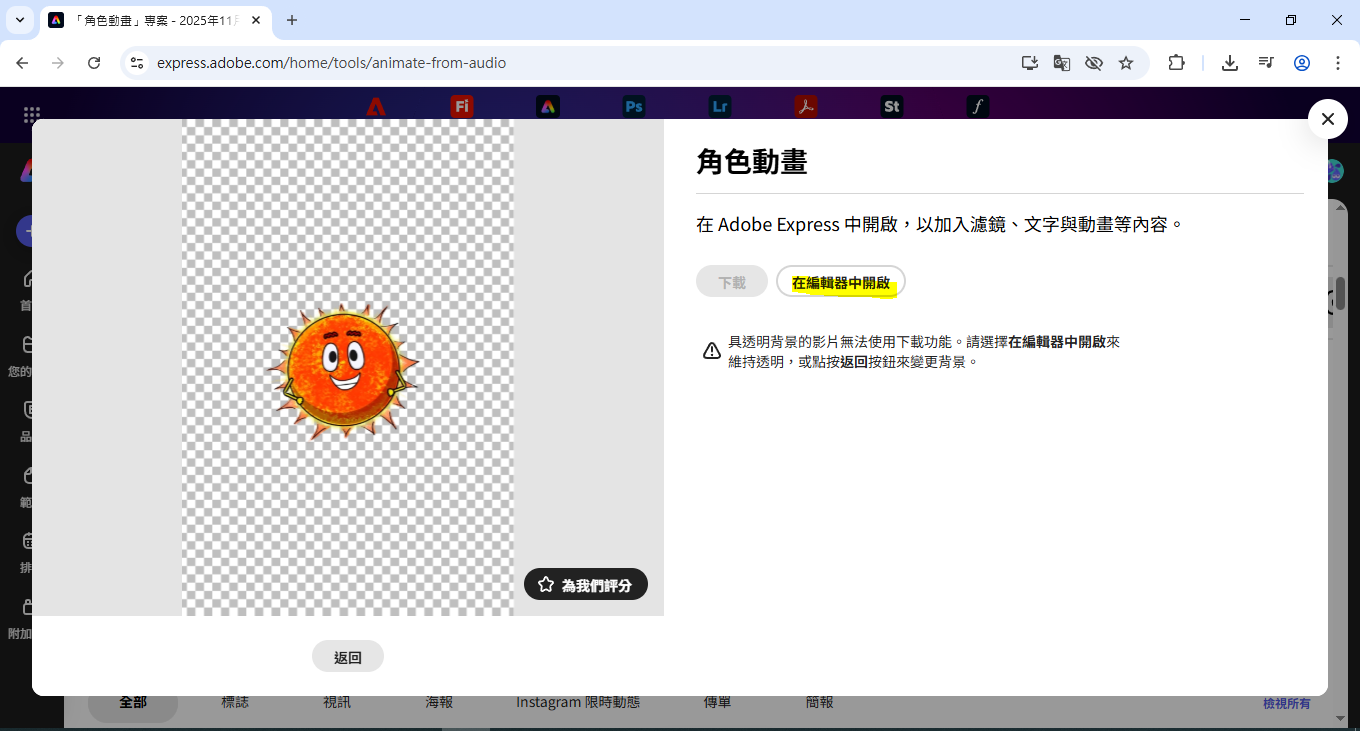Screen dimensions: 1360x731
Task: Expand the tab search dropdown arrow
Action: tap(19, 20)
